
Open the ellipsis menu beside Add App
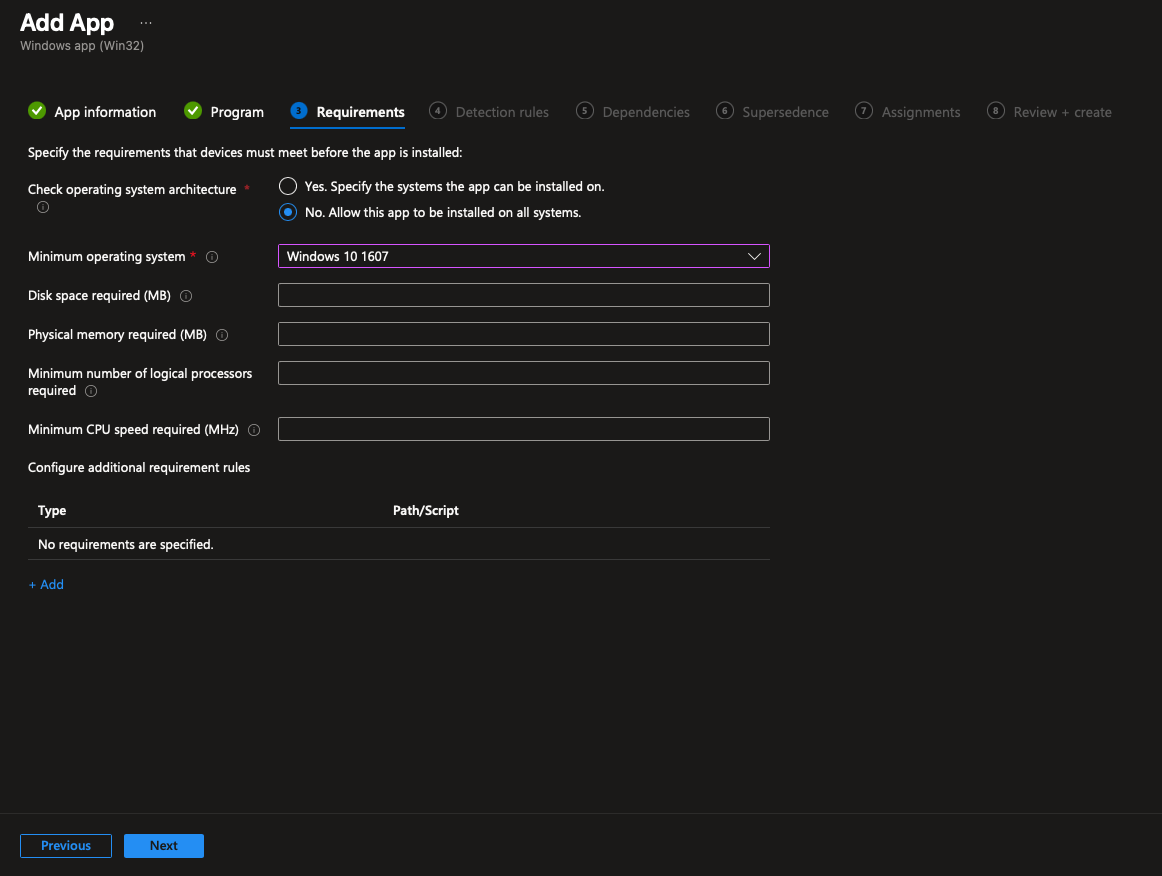click(x=146, y=22)
